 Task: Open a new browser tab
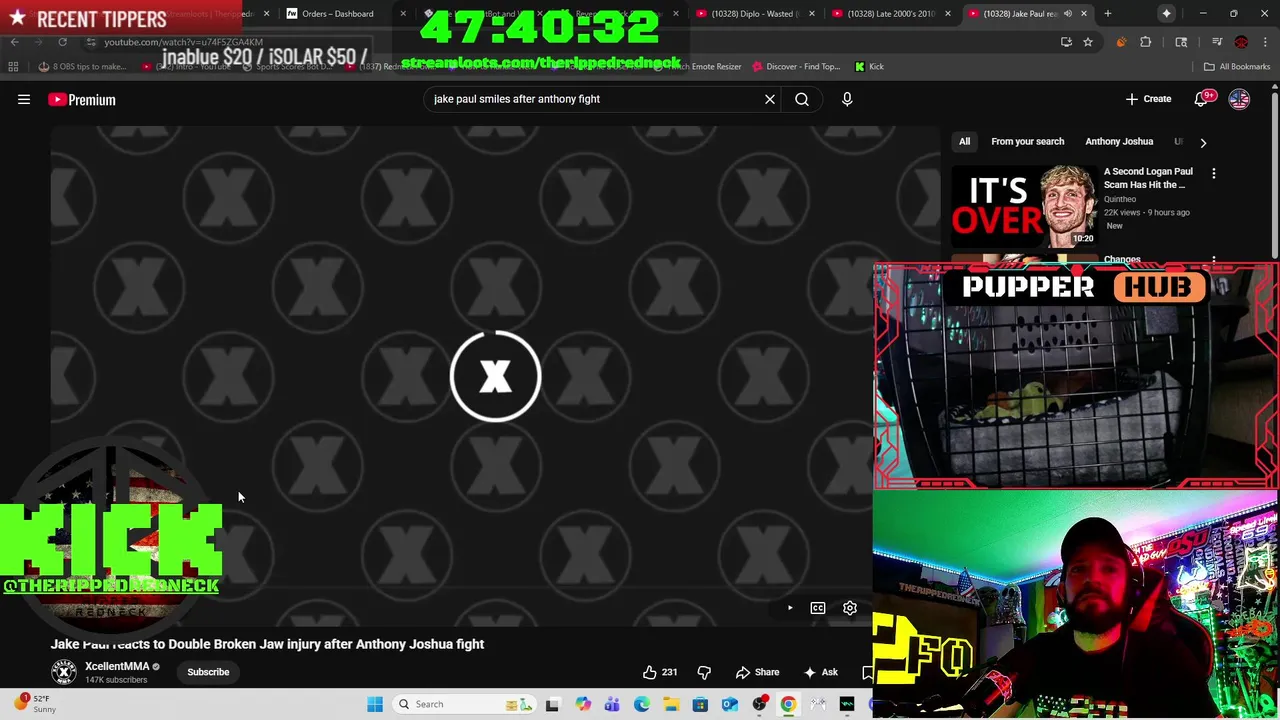tap(1108, 14)
